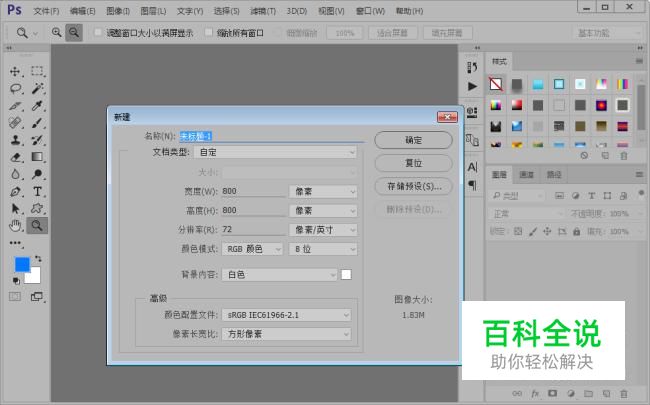Image resolution: width=650 pixels, height=405 pixels.
Task: Open the 滤镜(T) menu
Action: tap(263, 11)
